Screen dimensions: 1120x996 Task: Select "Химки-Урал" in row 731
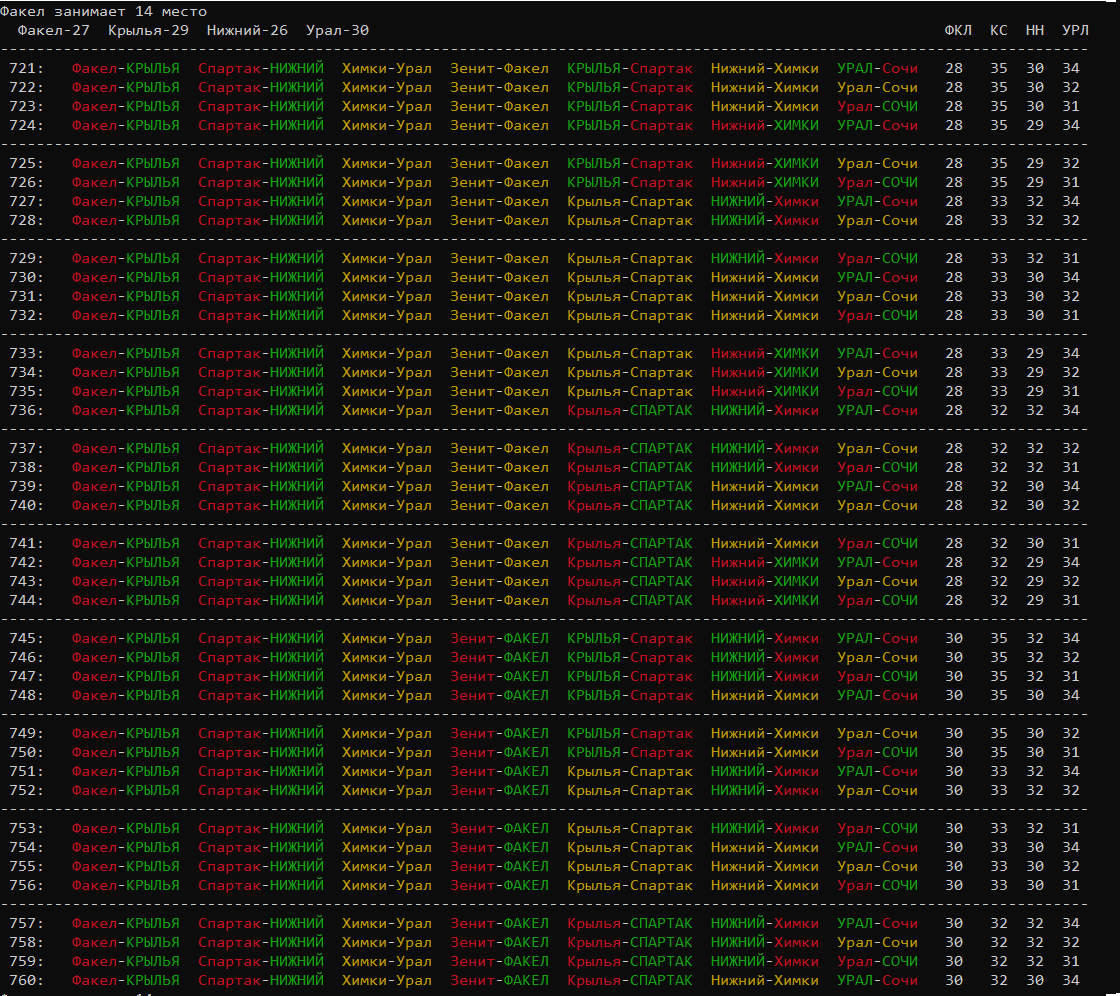(x=386, y=297)
